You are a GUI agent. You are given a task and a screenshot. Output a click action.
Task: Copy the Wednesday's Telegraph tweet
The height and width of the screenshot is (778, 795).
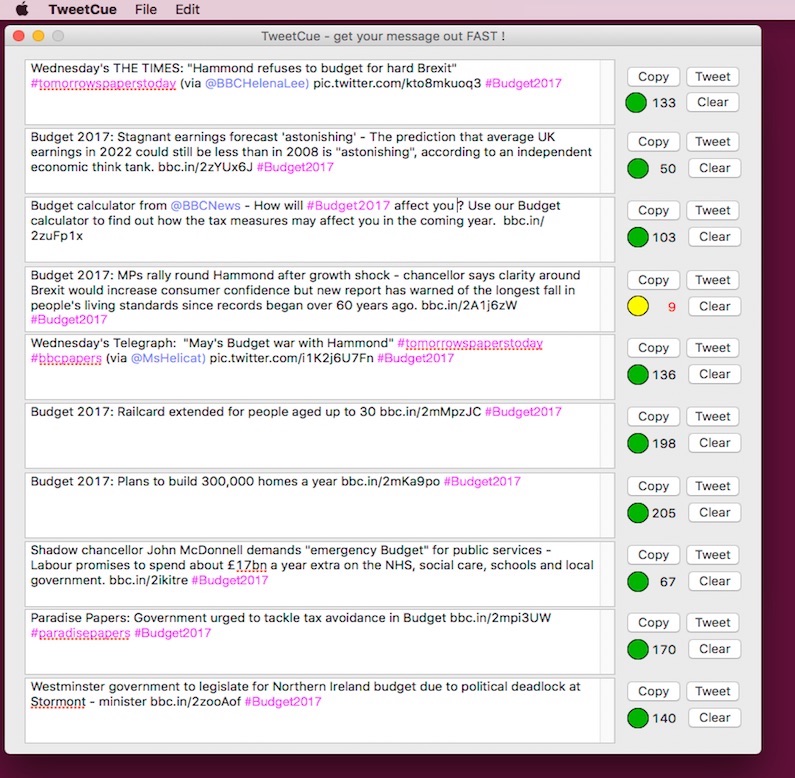653,348
